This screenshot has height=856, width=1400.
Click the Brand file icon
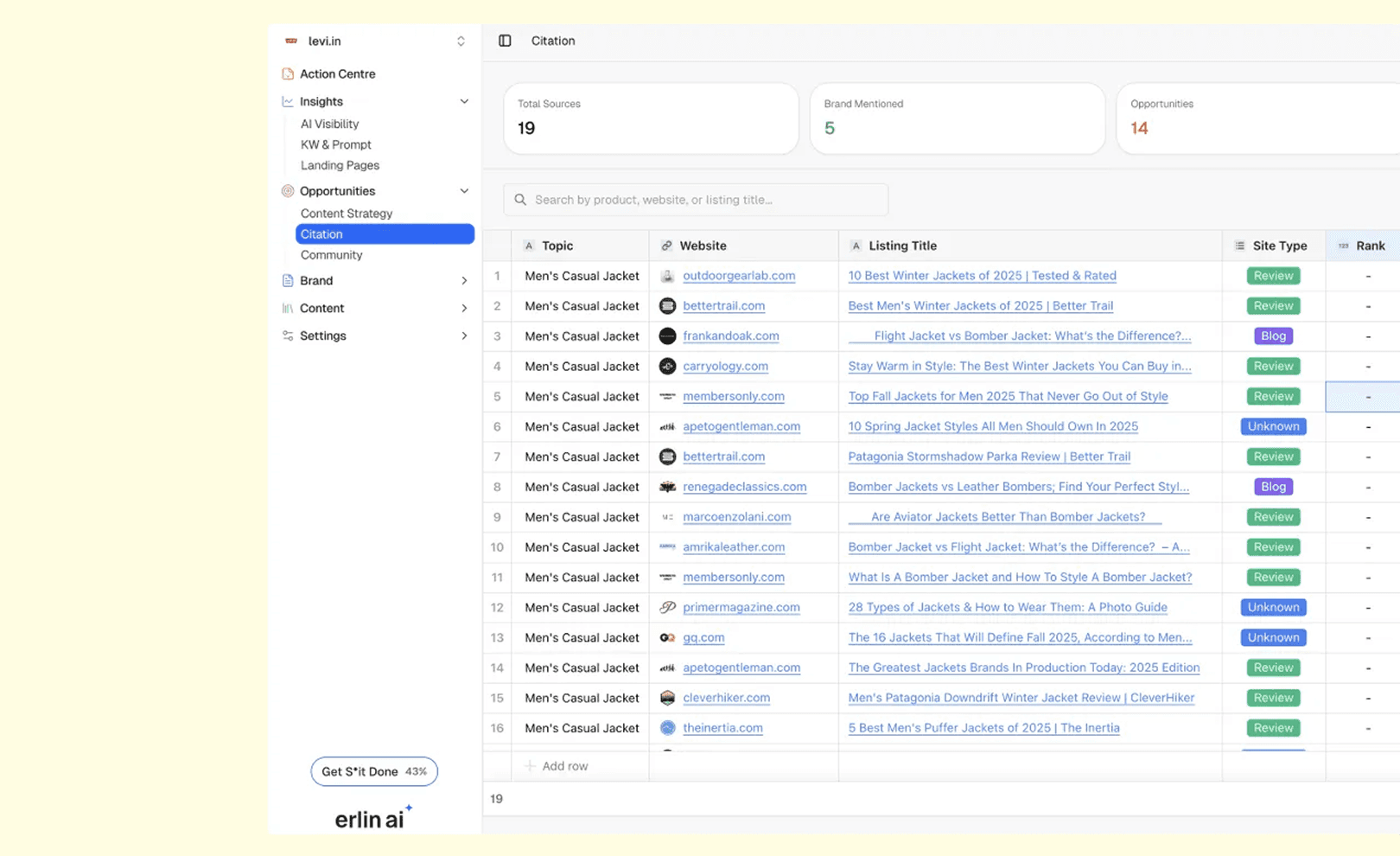click(288, 280)
